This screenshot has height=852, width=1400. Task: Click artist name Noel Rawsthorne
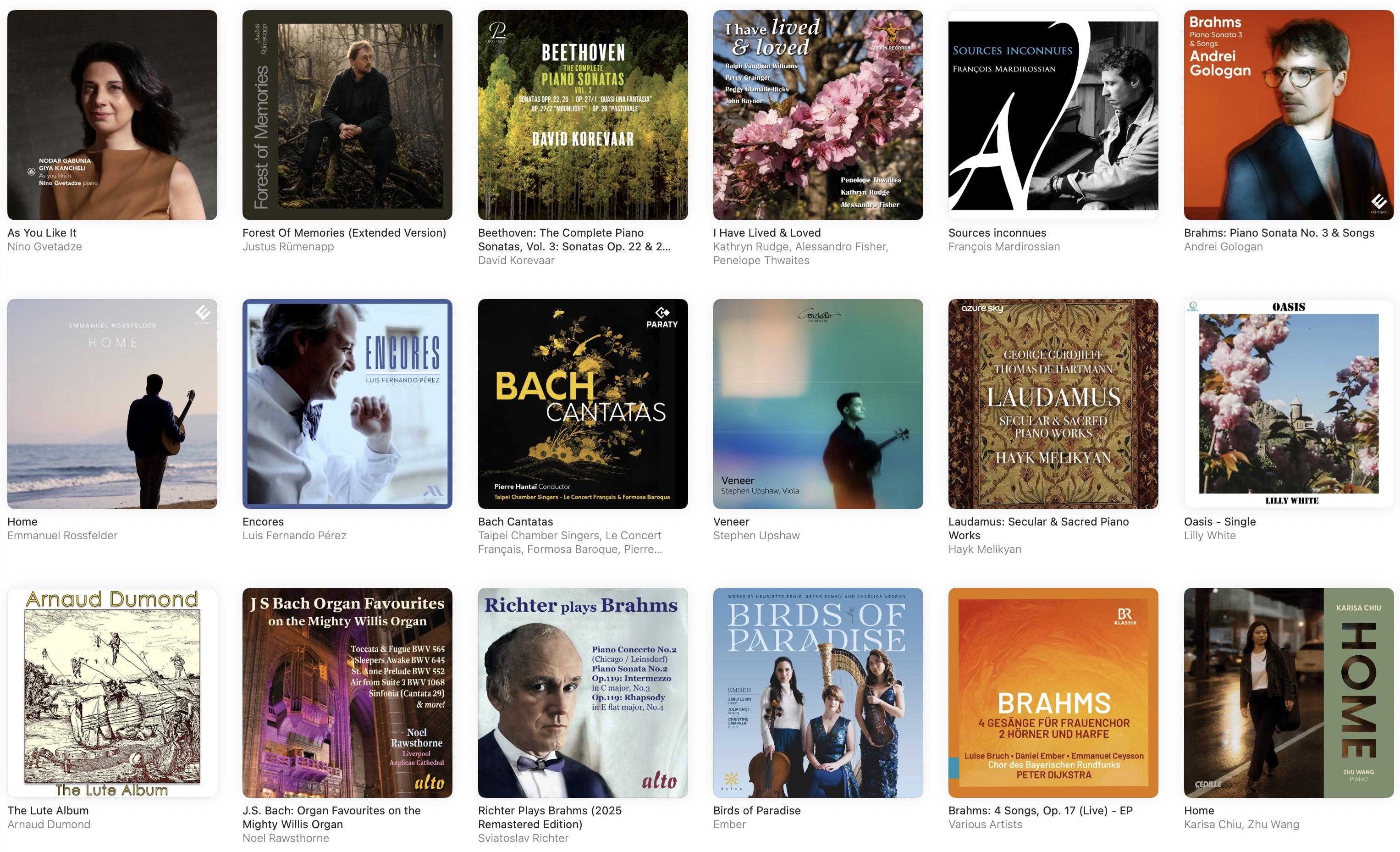coord(285,838)
